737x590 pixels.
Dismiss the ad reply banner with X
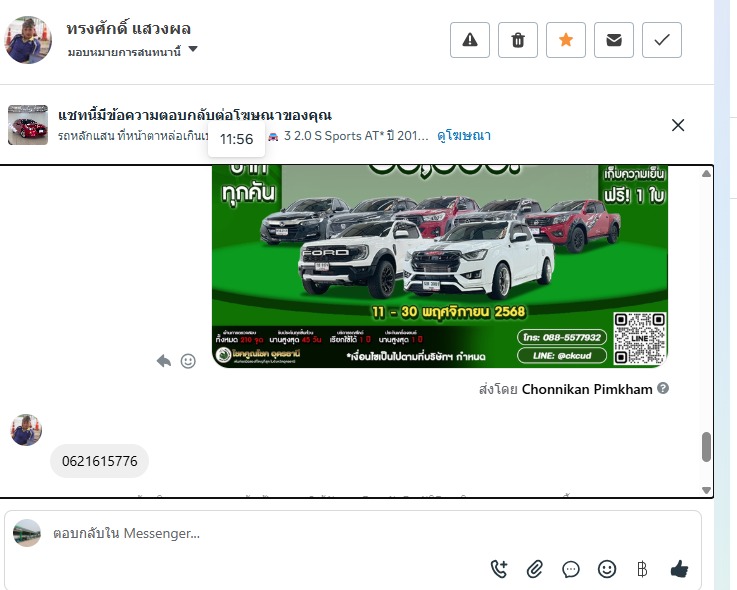coord(678,125)
